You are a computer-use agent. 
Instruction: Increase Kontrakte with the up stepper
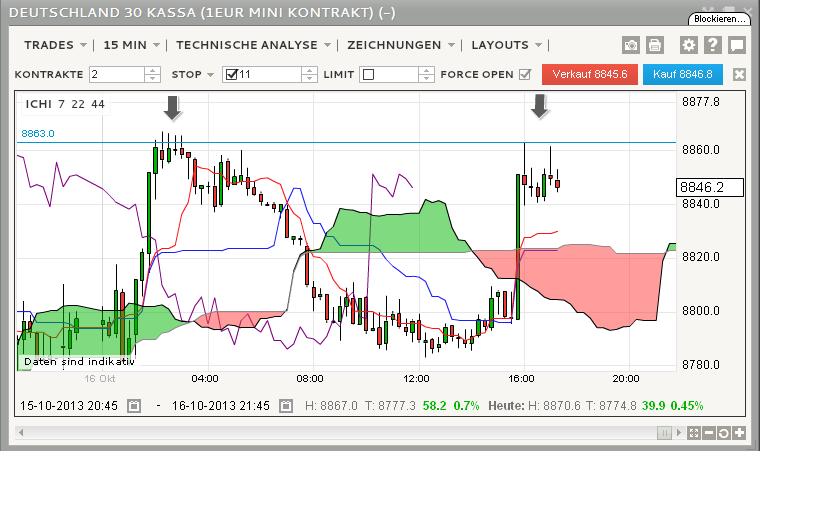[x=153, y=71]
